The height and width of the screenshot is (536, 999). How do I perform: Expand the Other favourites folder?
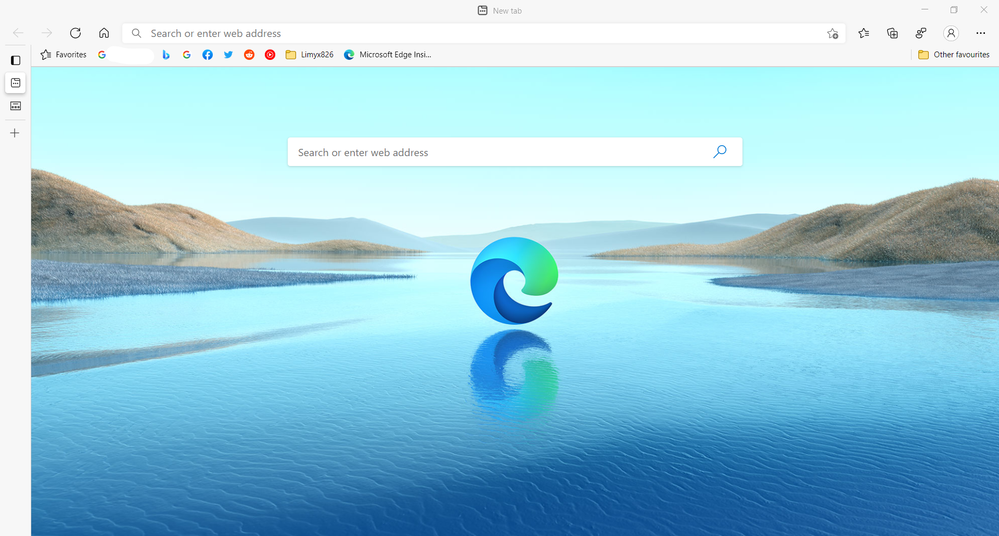(x=954, y=55)
